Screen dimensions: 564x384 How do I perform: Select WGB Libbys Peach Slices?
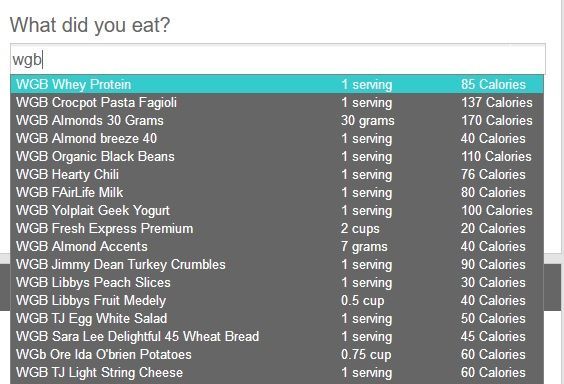point(277,282)
